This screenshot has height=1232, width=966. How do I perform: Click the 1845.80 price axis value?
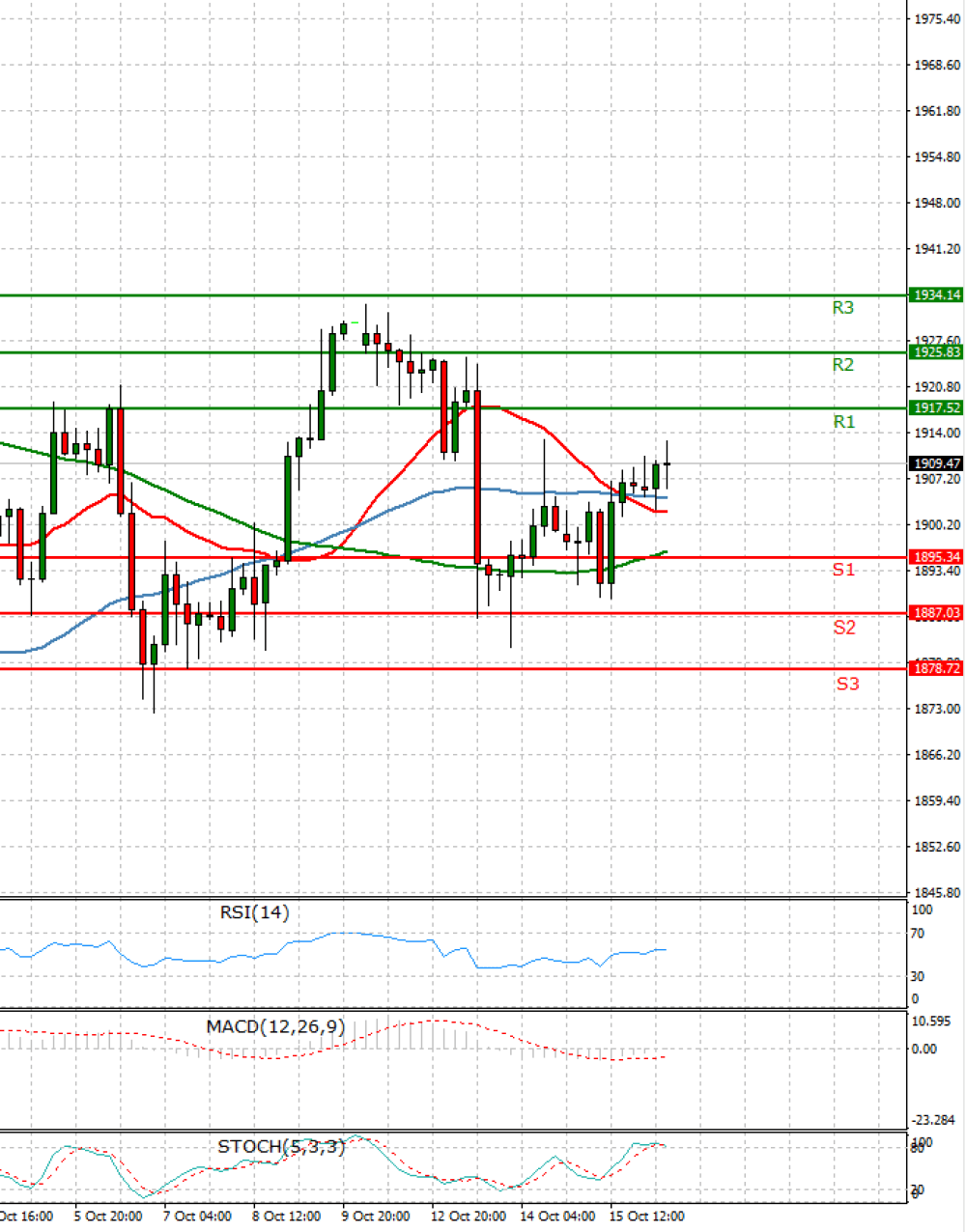(937, 893)
